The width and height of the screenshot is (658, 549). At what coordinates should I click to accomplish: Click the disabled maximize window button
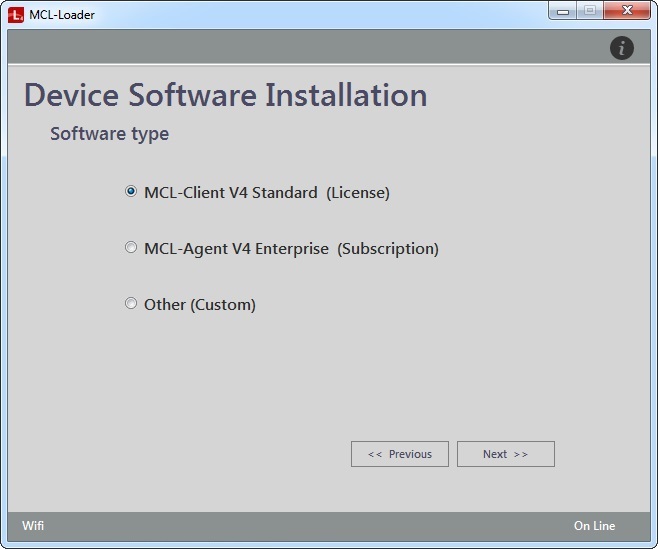590,11
